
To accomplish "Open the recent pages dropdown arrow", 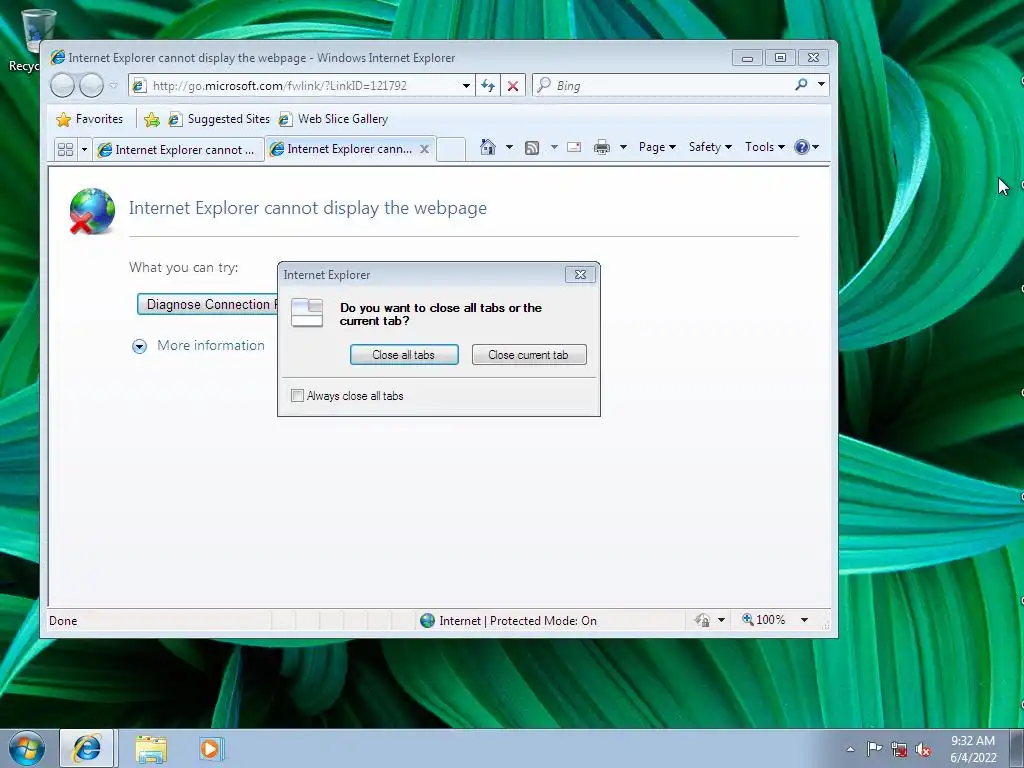I will [x=114, y=86].
